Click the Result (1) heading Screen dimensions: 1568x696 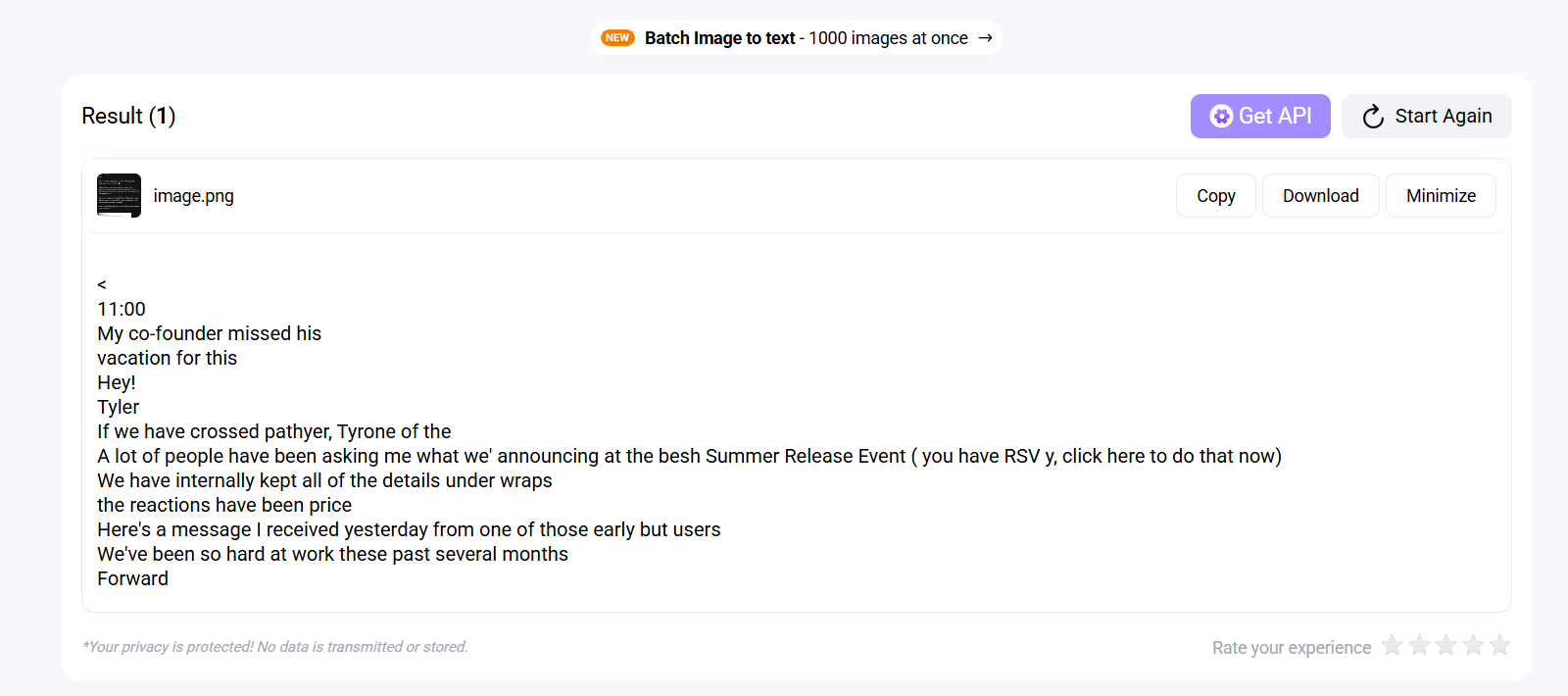pyautogui.click(x=128, y=116)
